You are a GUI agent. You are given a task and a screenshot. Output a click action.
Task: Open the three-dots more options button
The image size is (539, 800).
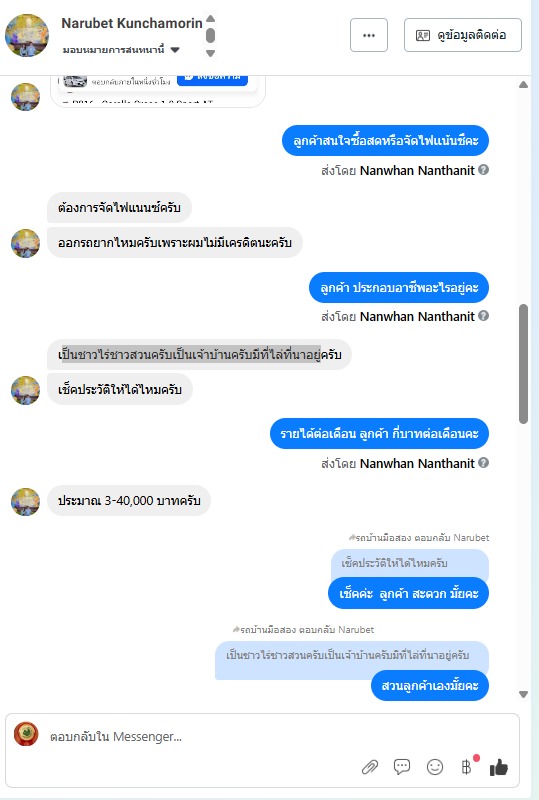click(369, 35)
